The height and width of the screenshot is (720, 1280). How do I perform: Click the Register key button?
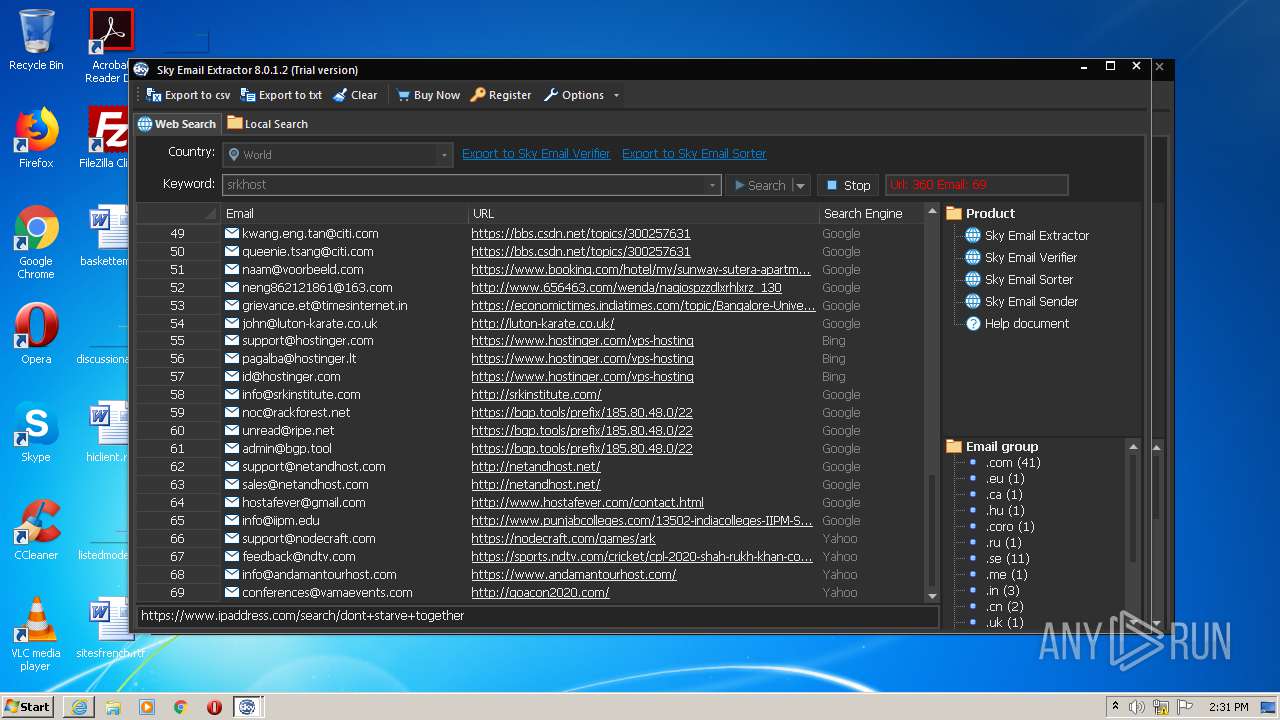click(501, 95)
